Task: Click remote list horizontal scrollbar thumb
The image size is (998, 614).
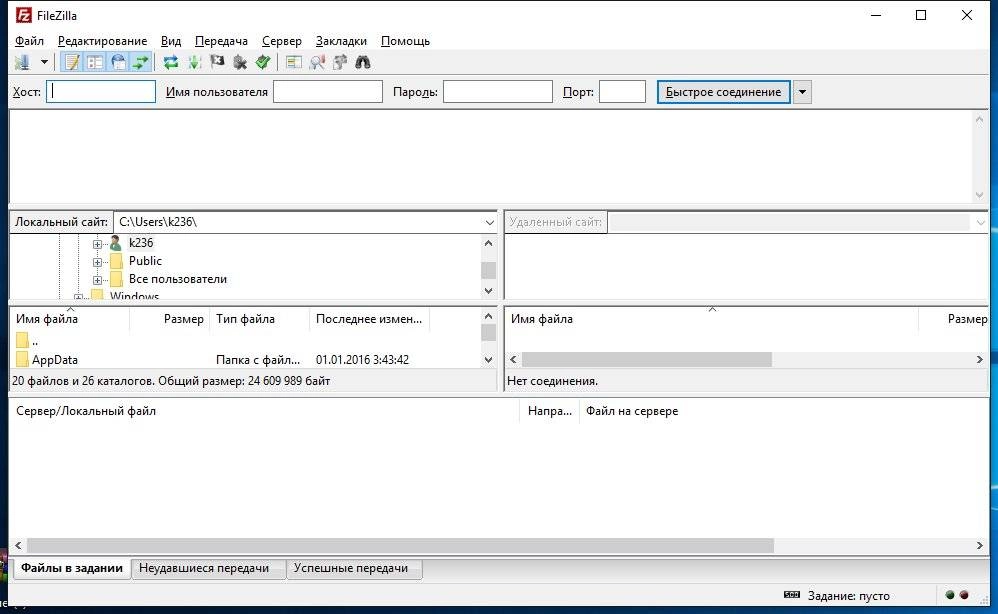Action: pyautogui.click(x=647, y=359)
